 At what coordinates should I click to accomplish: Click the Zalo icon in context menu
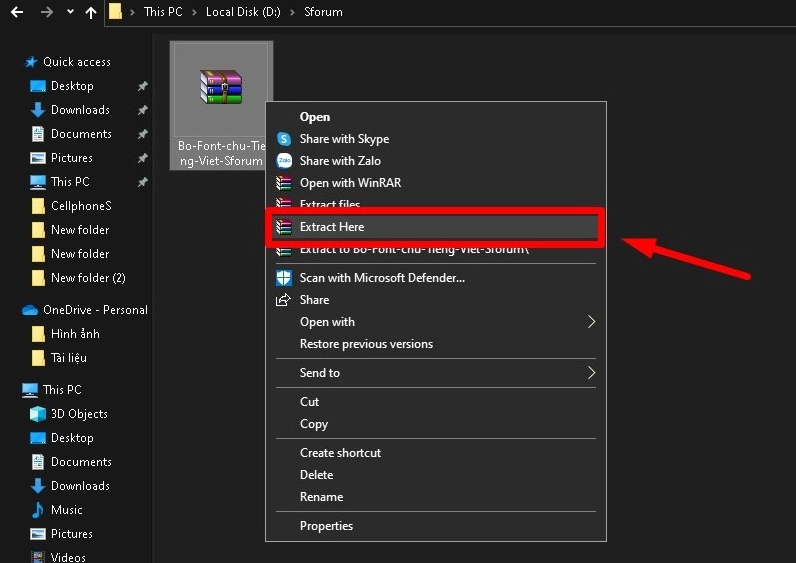[284, 160]
